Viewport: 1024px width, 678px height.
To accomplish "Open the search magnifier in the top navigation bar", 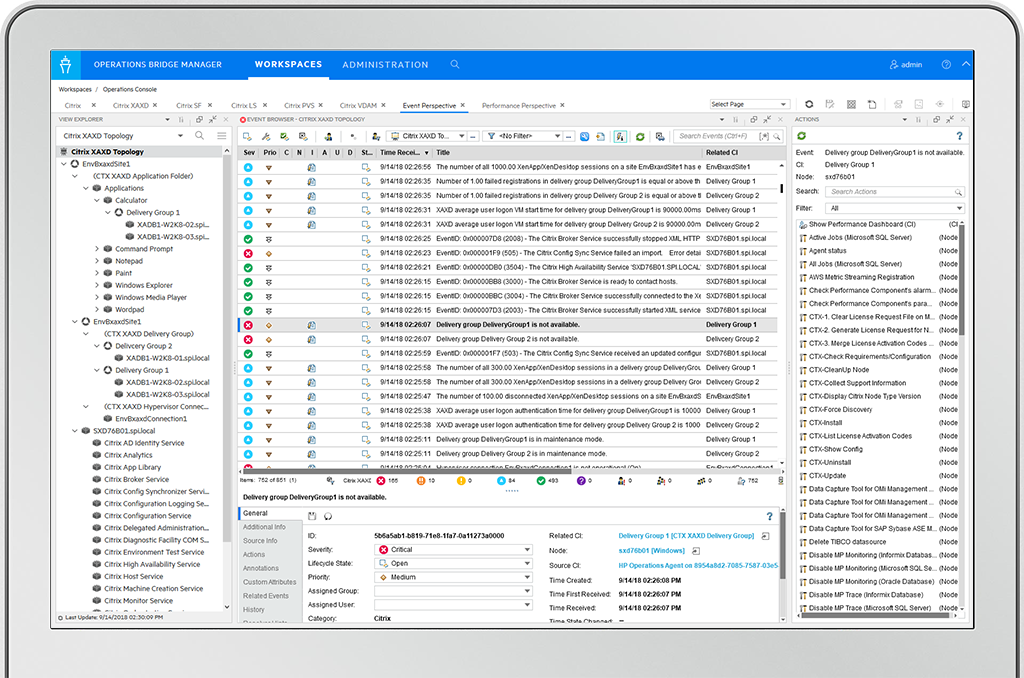I will click(x=455, y=64).
